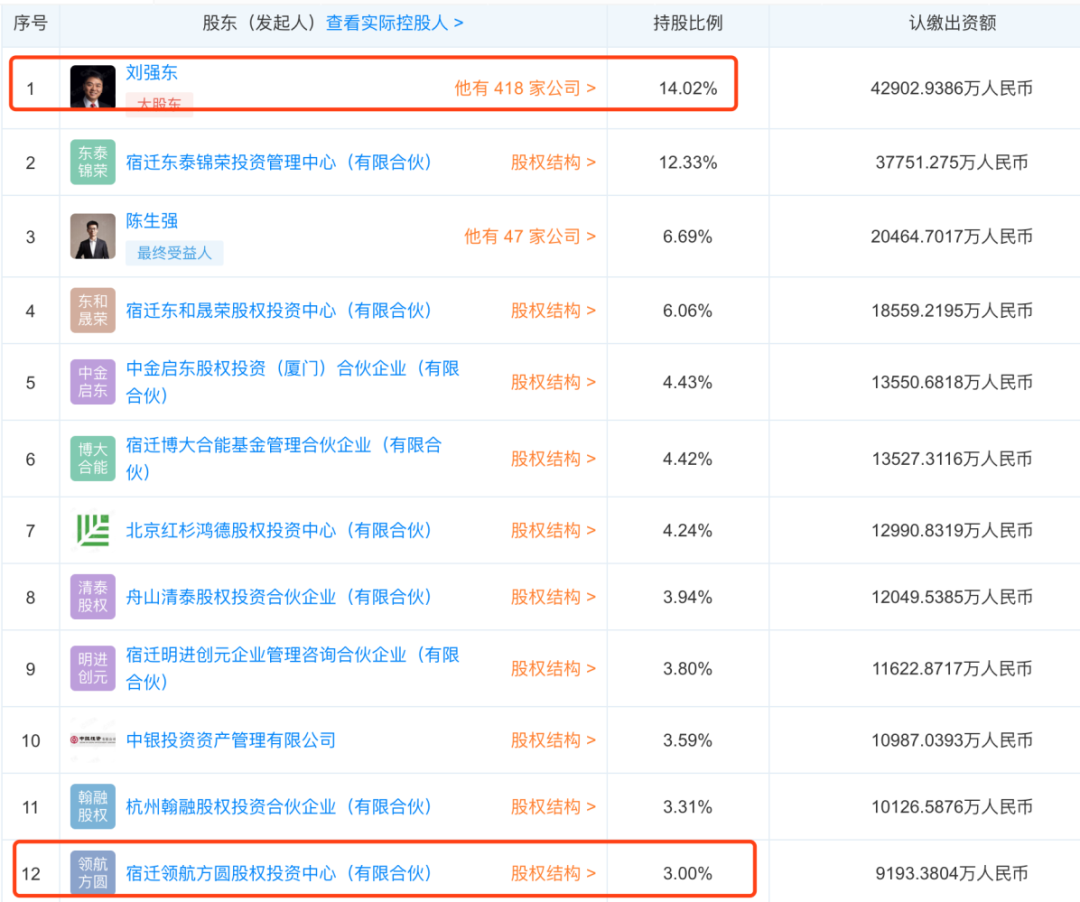Open 宿迁东和晟荣股权投资中心 company link
Viewport: 1080px width, 902px height.
[x=279, y=311]
